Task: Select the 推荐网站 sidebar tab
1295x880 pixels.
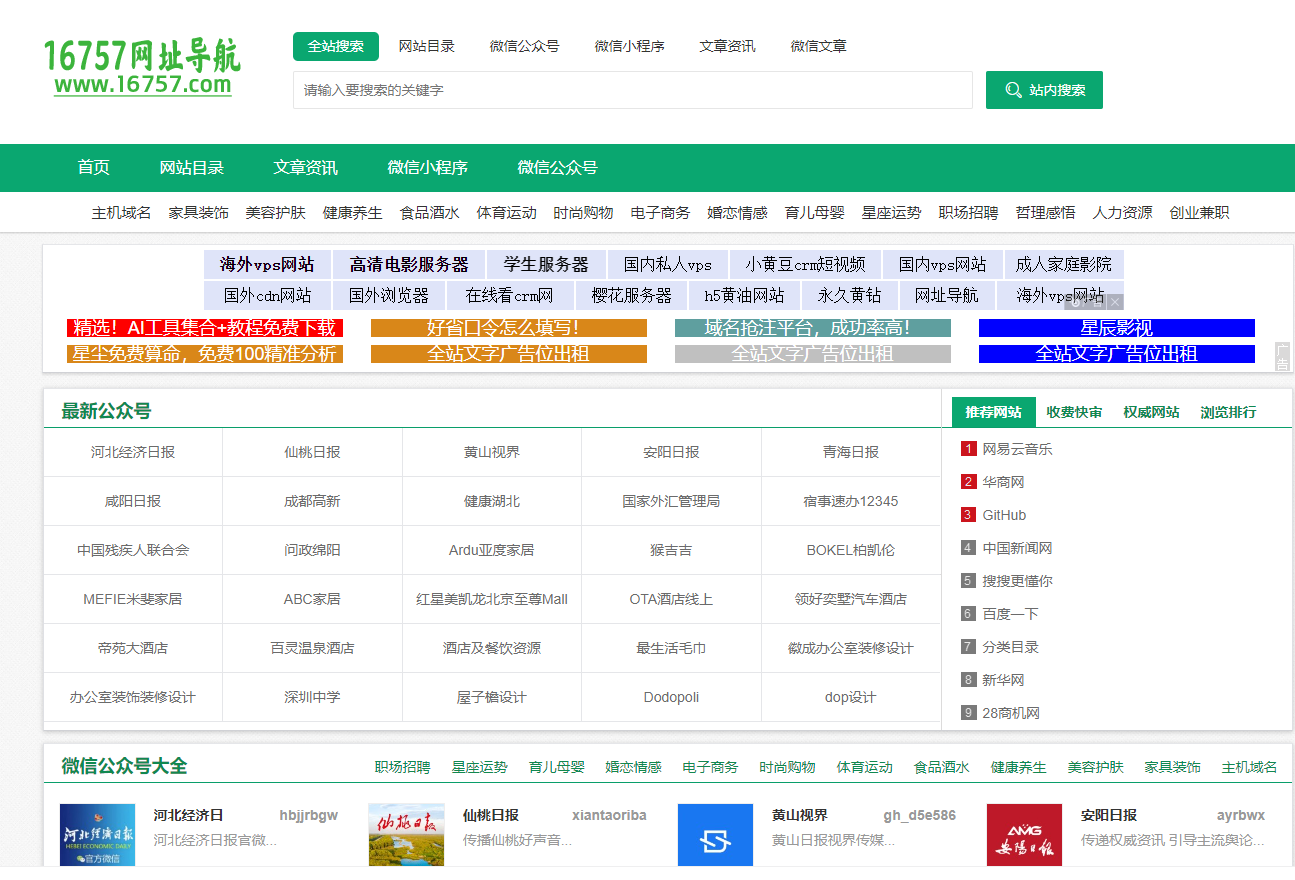Action: pyautogui.click(x=993, y=412)
